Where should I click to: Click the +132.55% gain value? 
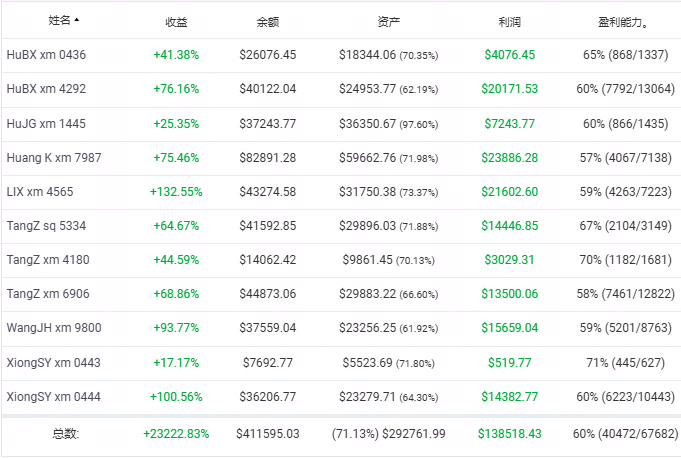pos(176,191)
